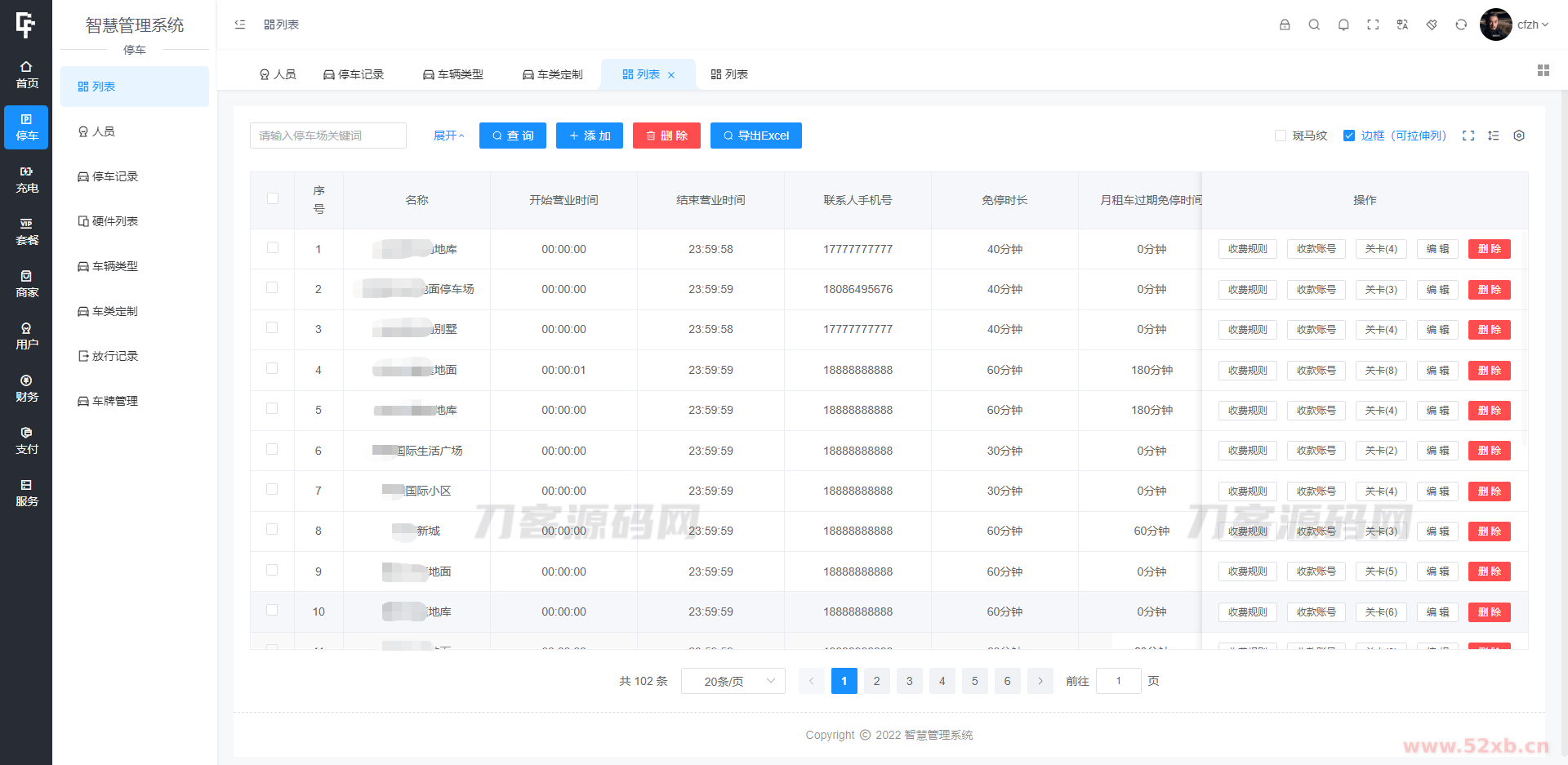Image resolution: width=1568 pixels, height=765 pixels.
Task: Click the refresh icon in top header
Action: (1461, 24)
